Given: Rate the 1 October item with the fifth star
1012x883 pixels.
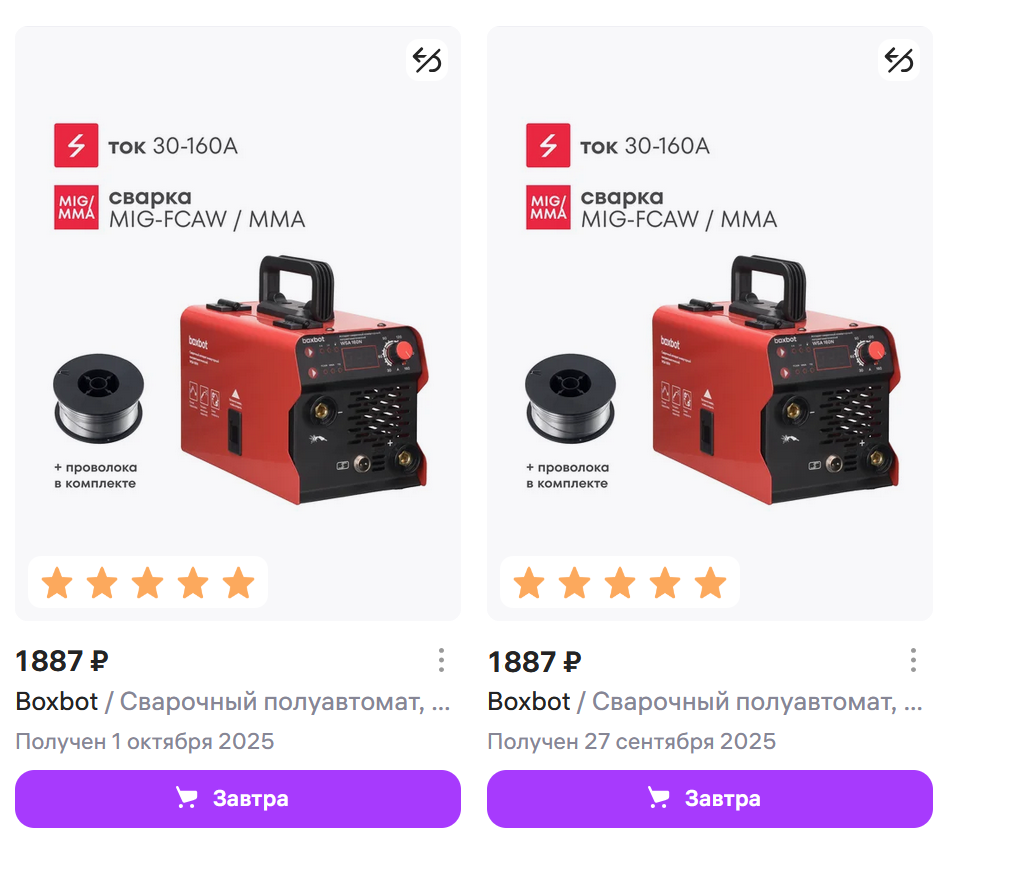Looking at the screenshot, I should pyautogui.click(x=238, y=583).
